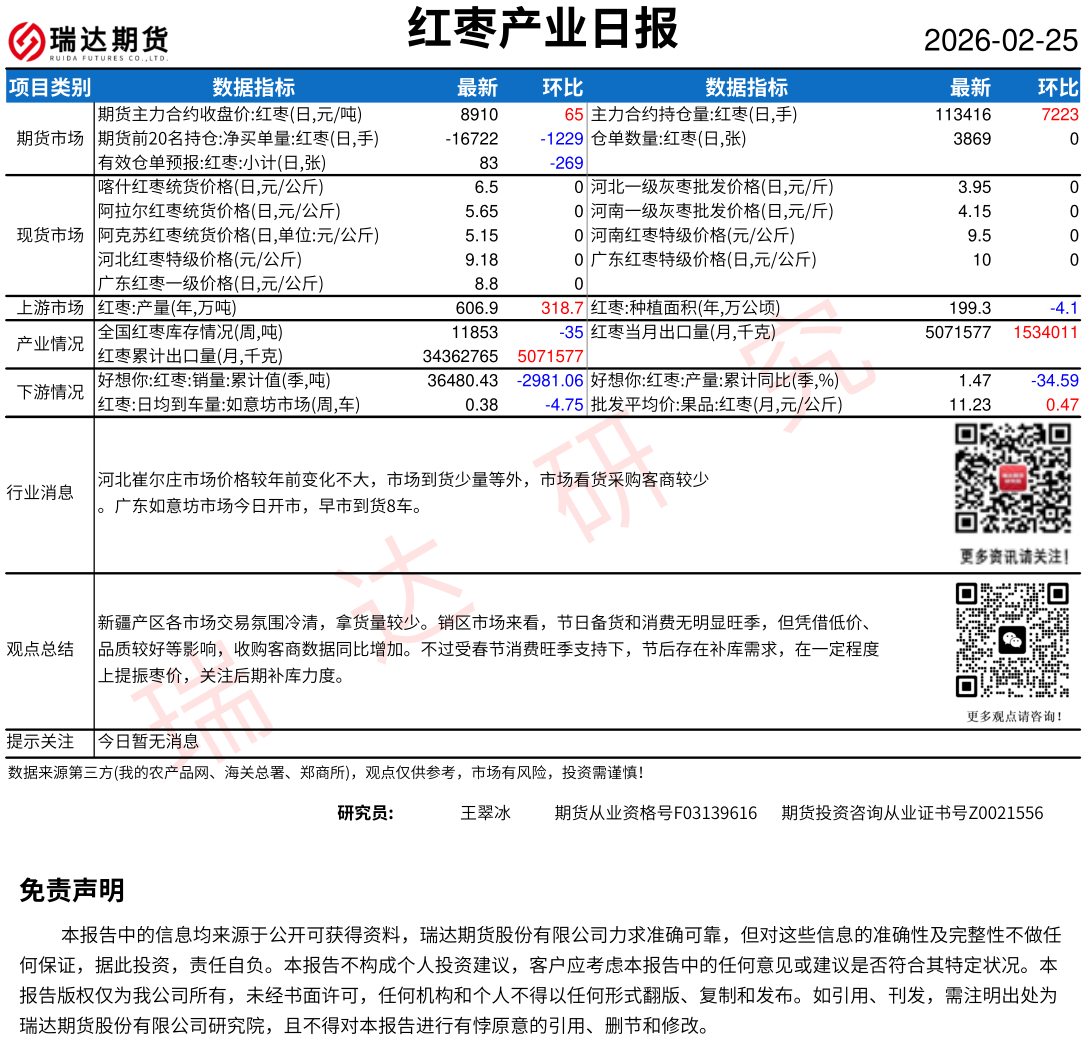Click the 现货市场 category label
Image resolution: width=1086 pixels, height=1039 pixels.
[x=49, y=235]
